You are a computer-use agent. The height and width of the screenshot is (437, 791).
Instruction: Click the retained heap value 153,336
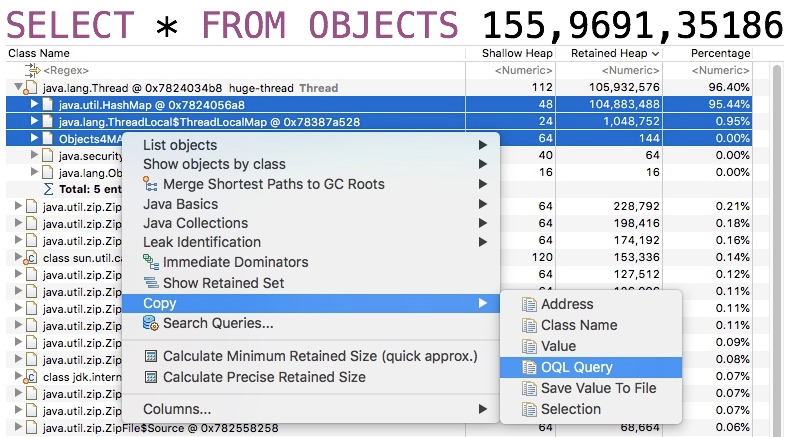coord(636,257)
